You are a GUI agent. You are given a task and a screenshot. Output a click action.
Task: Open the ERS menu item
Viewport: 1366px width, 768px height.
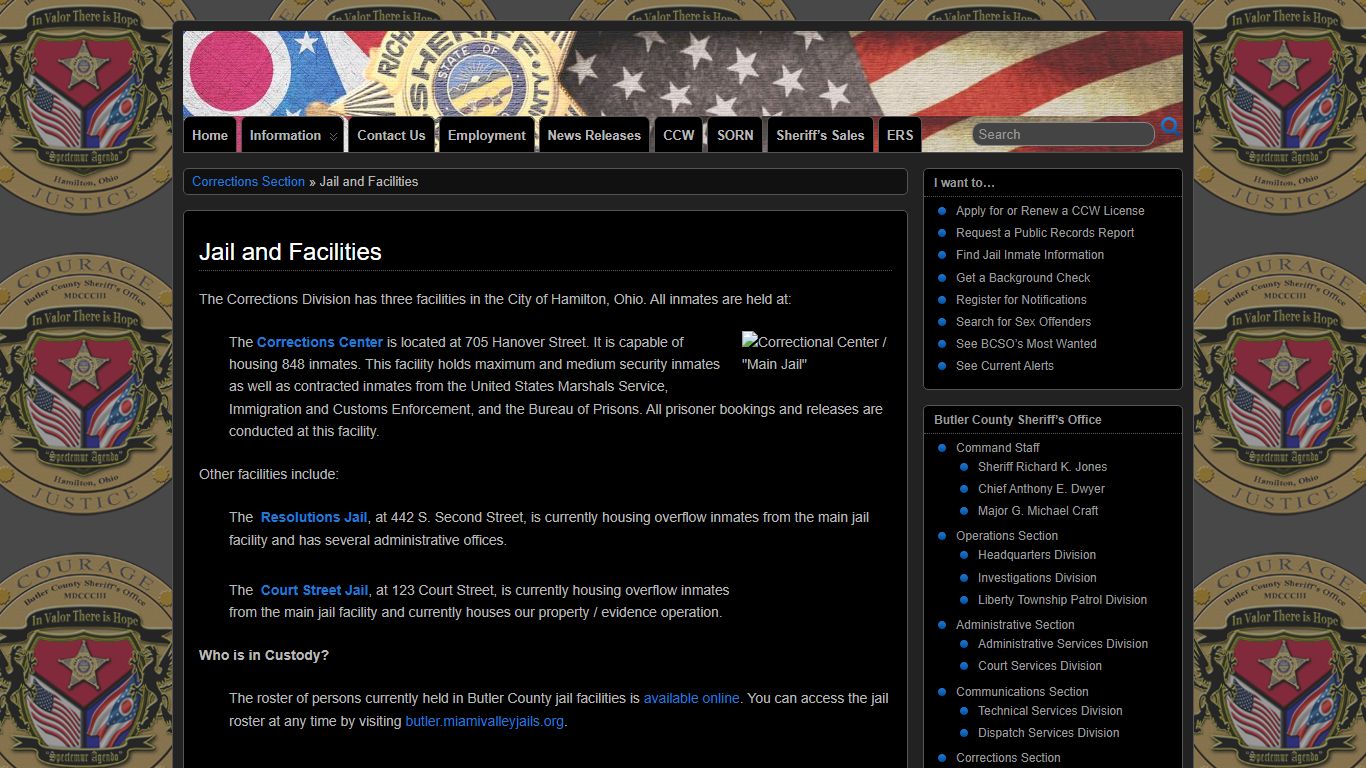pos(900,135)
